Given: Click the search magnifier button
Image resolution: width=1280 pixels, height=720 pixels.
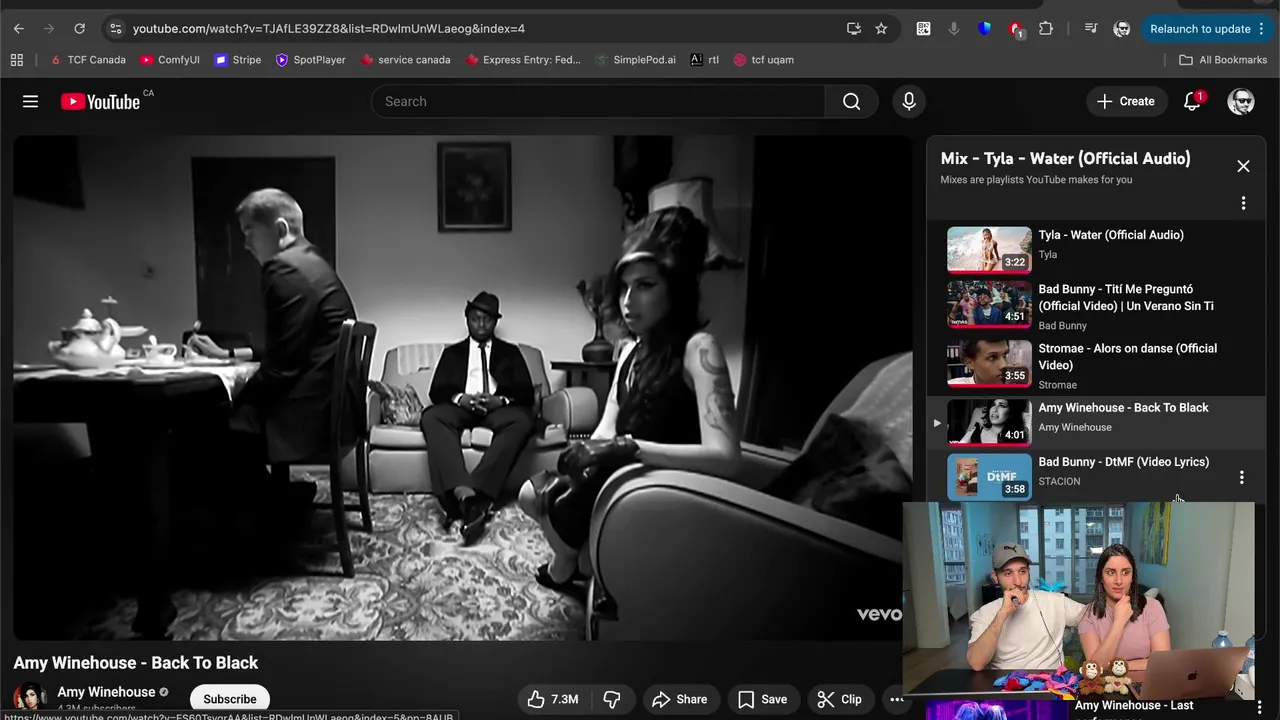Looking at the screenshot, I should tap(851, 101).
